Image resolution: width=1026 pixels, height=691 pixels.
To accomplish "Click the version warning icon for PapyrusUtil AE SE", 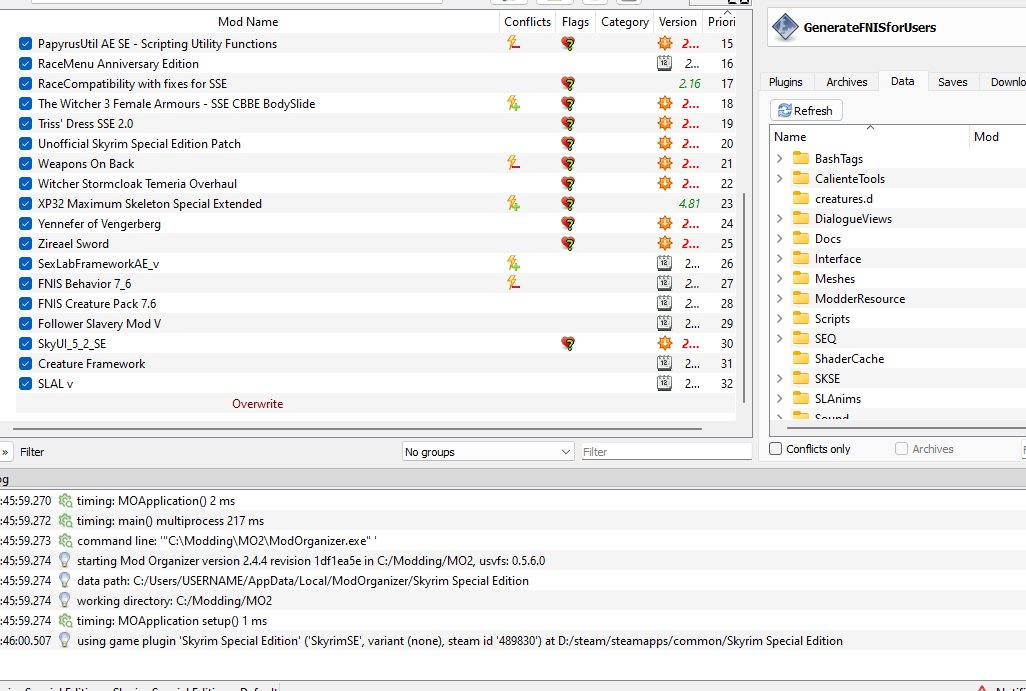I will click(665, 44).
